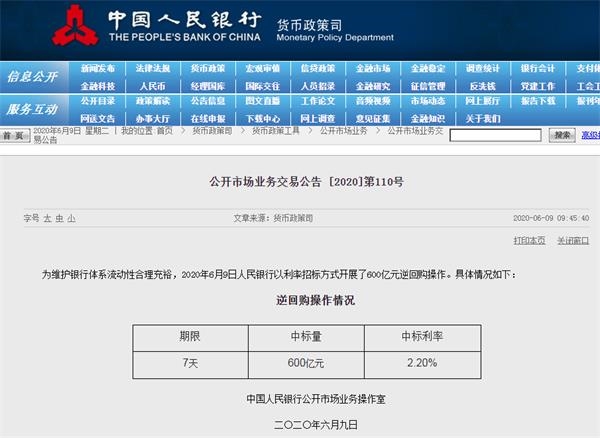This screenshot has height=438, width=600.
Task: Click the 中标利率 table header cell
Action: click(x=423, y=338)
